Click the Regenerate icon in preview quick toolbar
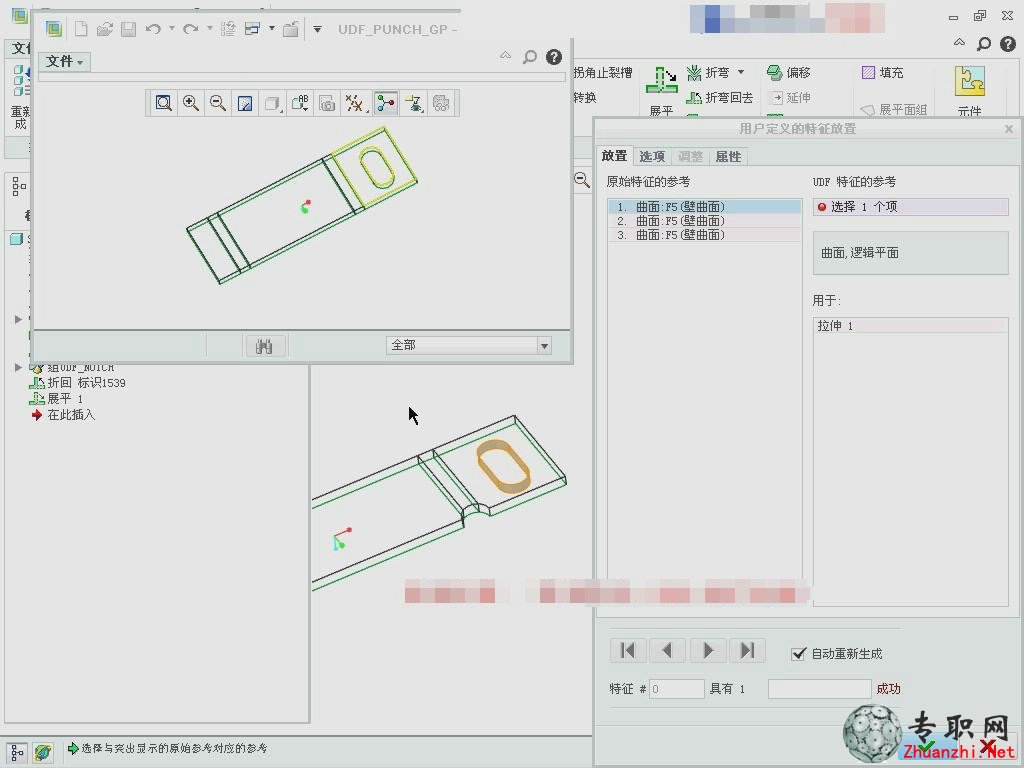 tap(228, 29)
